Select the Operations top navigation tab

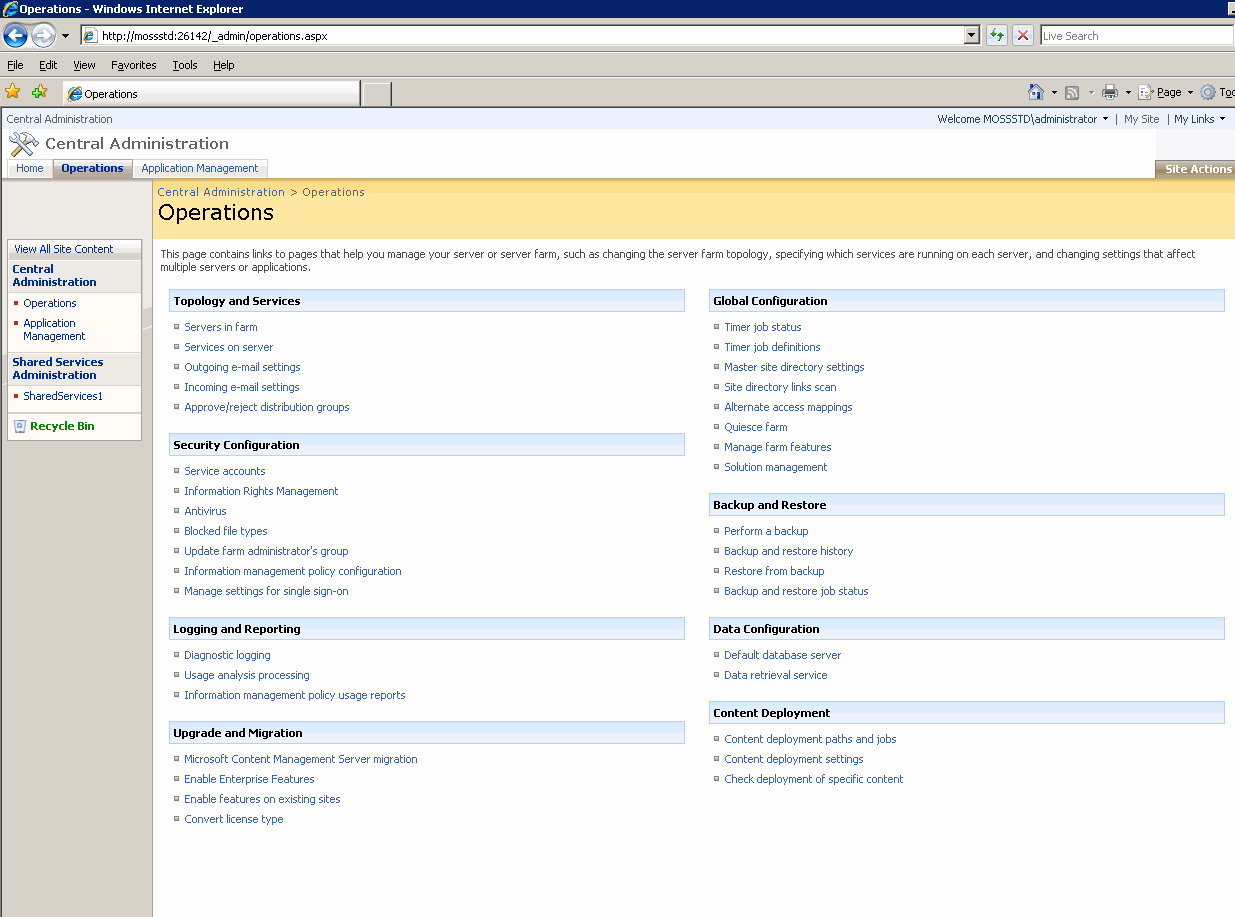(92, 168)
